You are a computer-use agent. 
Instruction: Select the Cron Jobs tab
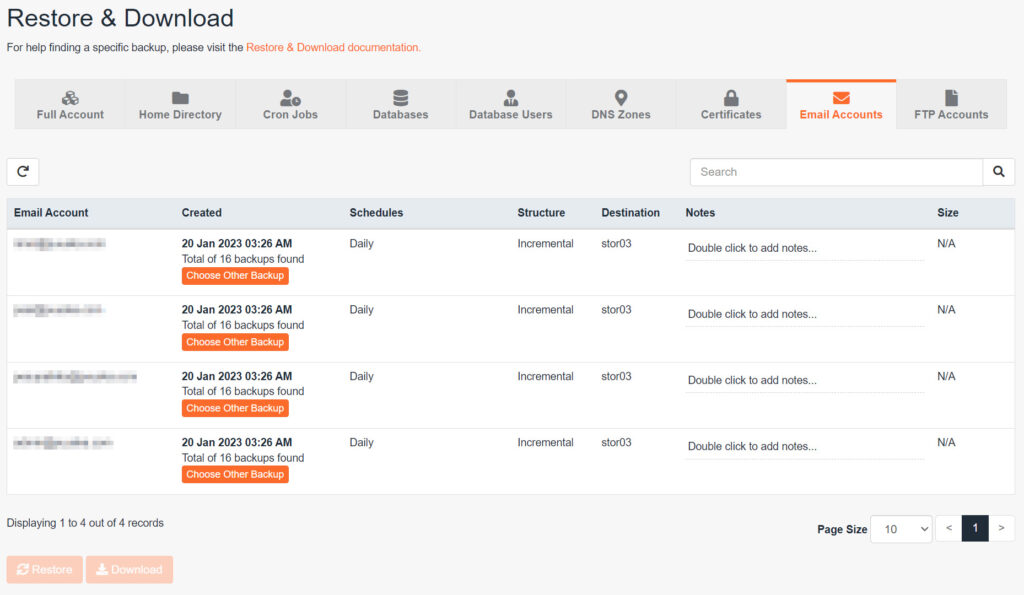(x=290, y=105)
